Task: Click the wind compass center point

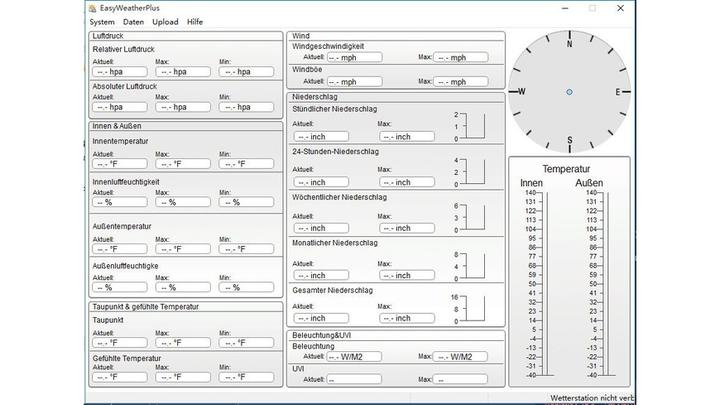Action: tap(569, 92)
